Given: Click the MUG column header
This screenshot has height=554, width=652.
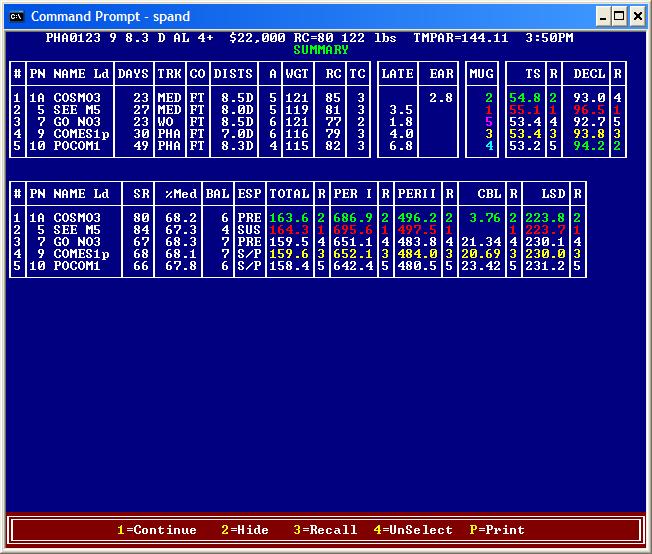Looking at the screenshot, I should click(x=482, y=74).
